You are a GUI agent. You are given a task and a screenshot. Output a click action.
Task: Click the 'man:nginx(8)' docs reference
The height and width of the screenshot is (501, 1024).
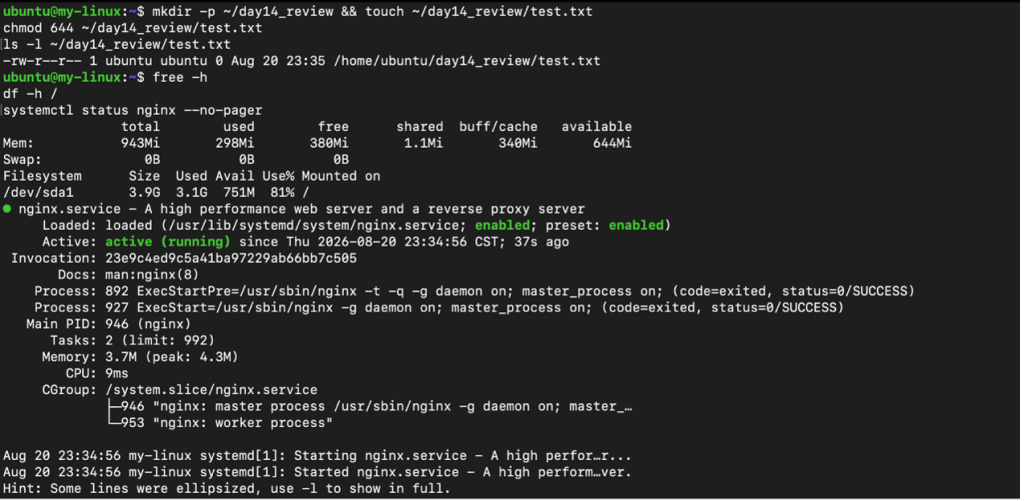click(152, 274)
